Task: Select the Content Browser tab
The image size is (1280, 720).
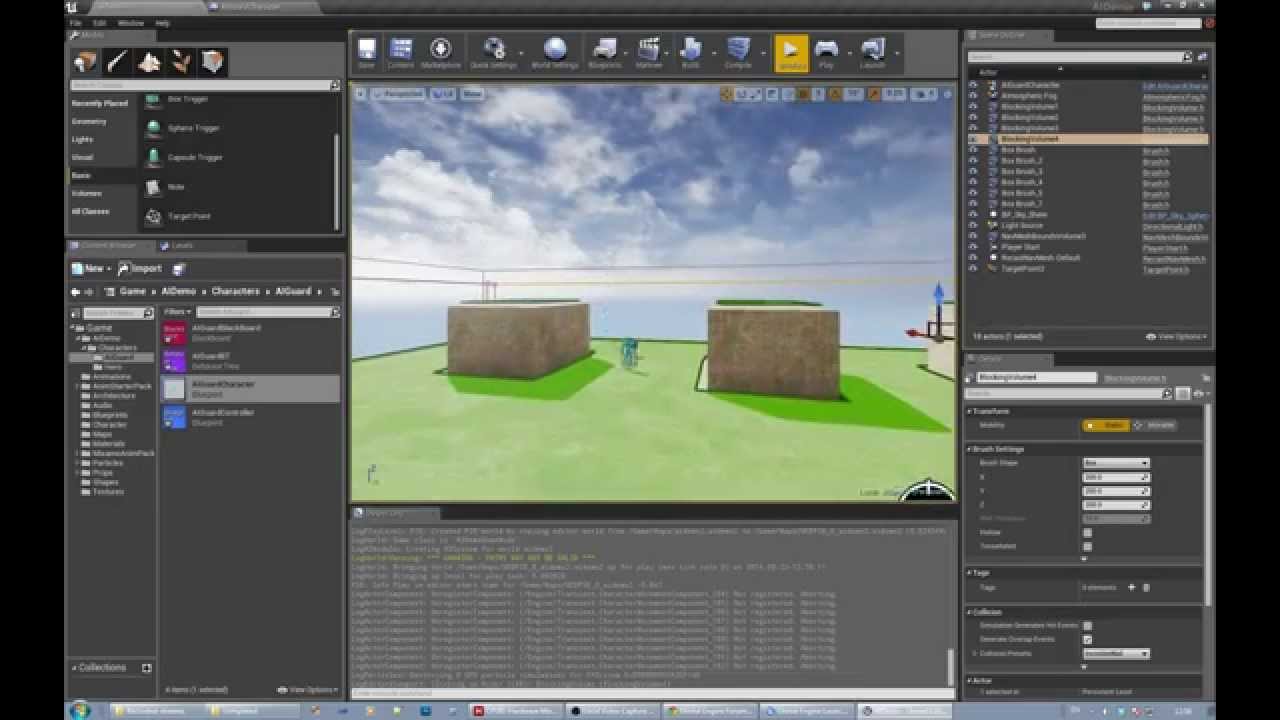Action: (x=107, y=245)
